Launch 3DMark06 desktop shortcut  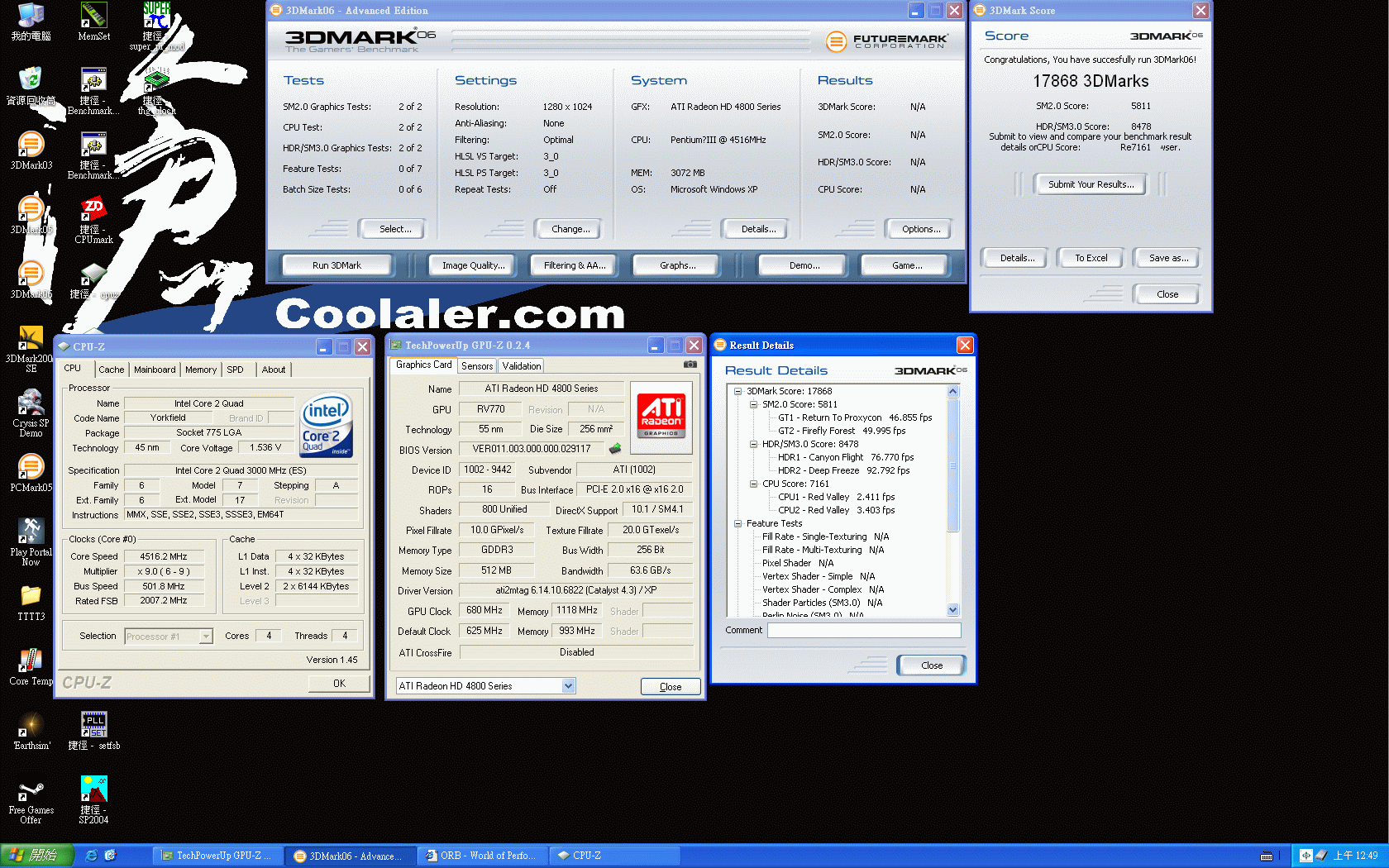point(31,279)
